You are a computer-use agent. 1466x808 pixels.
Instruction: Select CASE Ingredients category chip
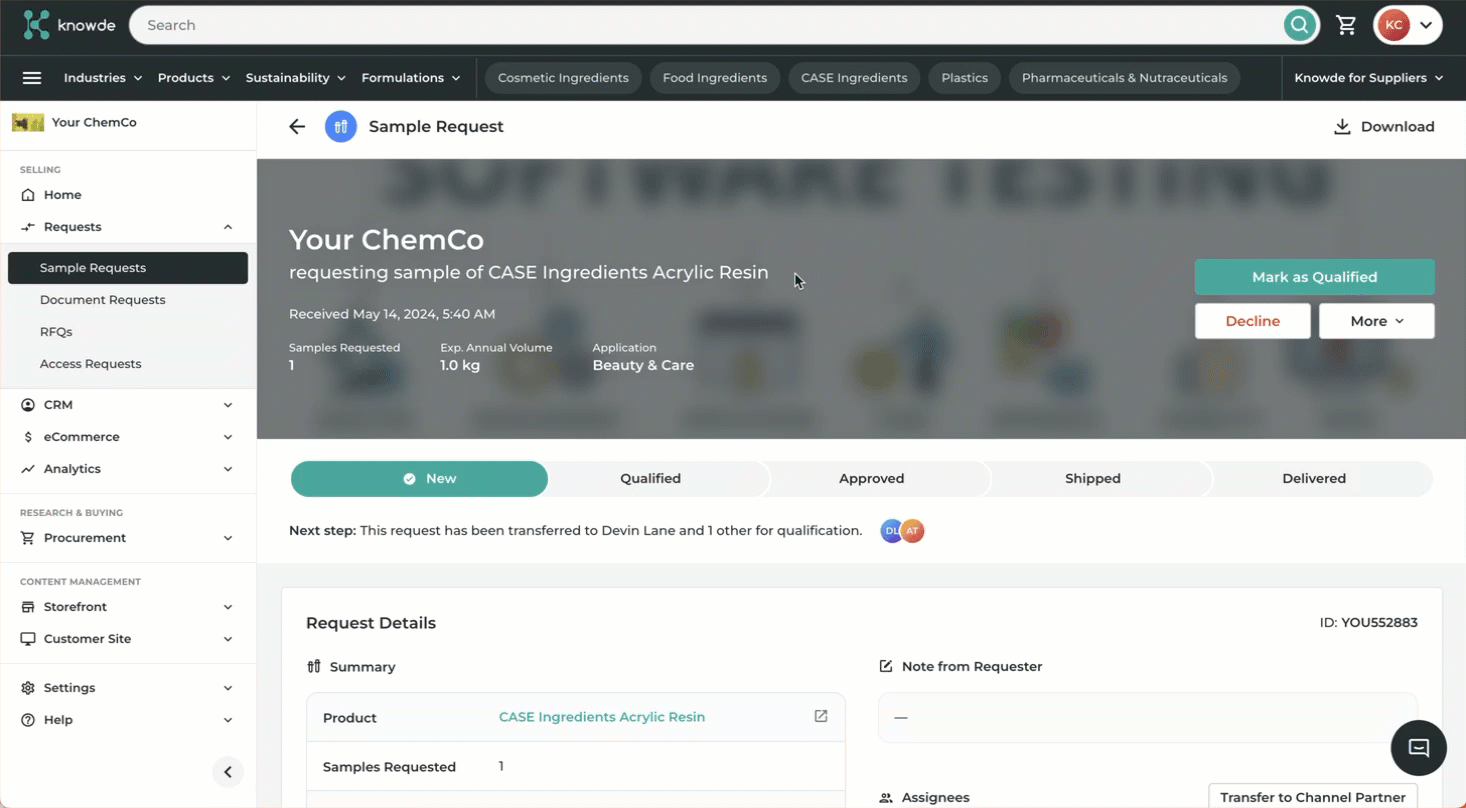854,78
